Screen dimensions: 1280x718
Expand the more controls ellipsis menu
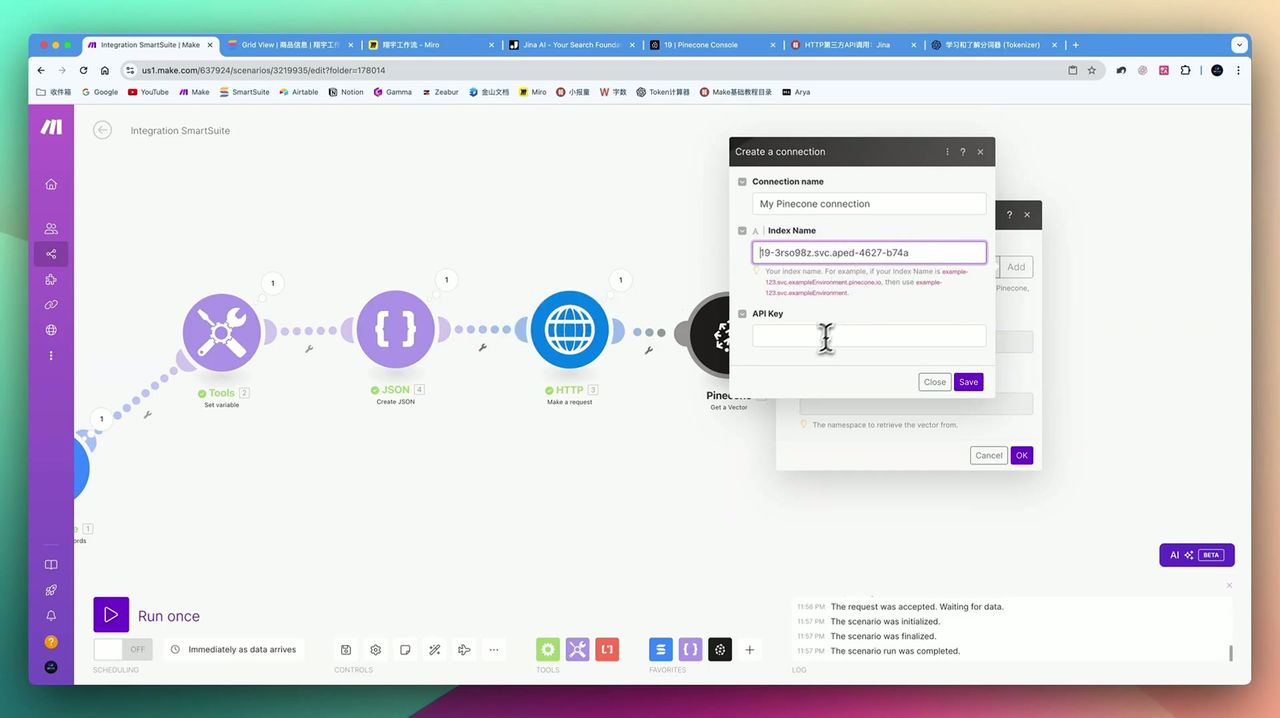pyautogui.click(x=494, y=650)
